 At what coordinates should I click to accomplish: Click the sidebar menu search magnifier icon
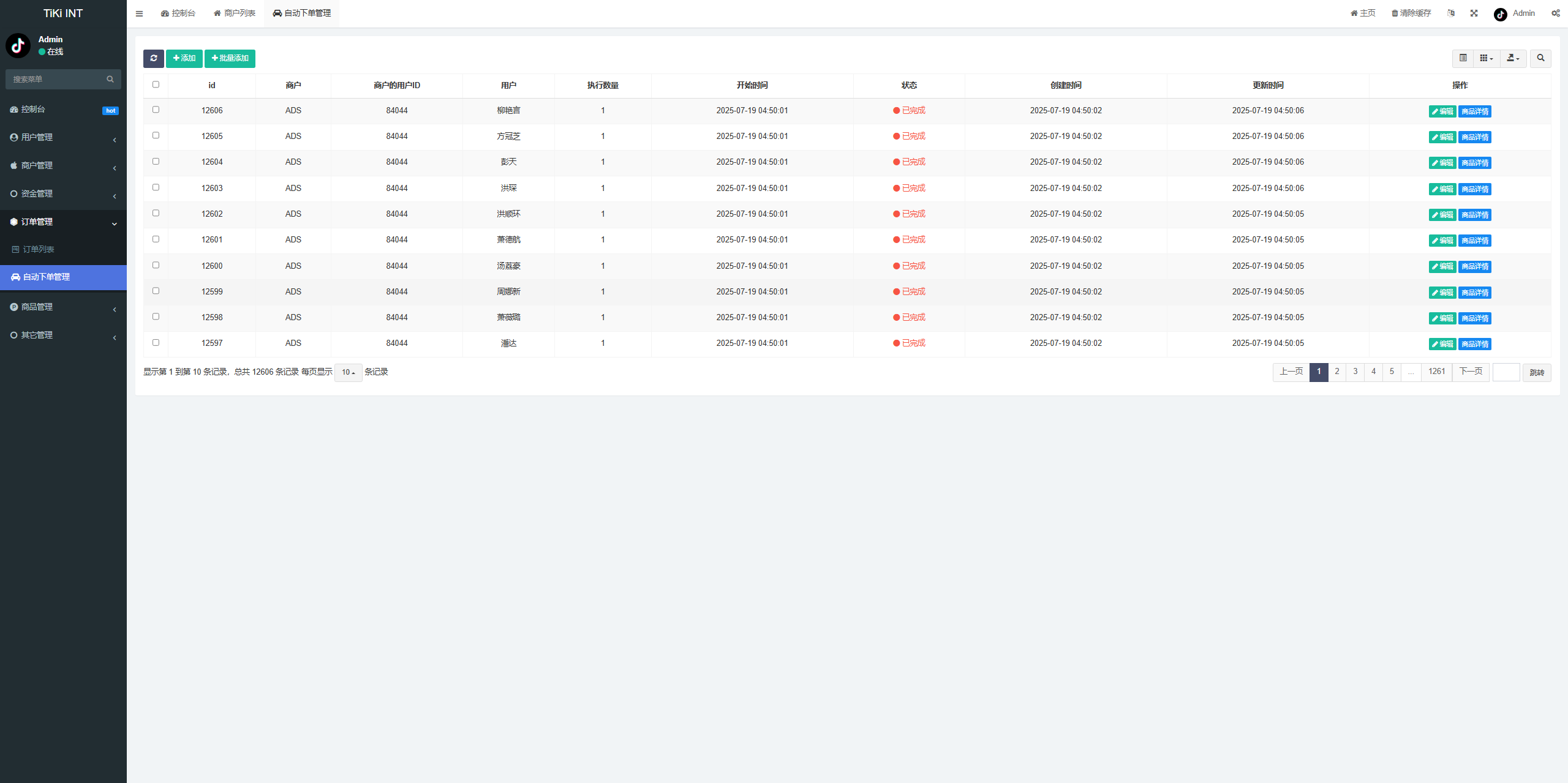pos(110,79)
